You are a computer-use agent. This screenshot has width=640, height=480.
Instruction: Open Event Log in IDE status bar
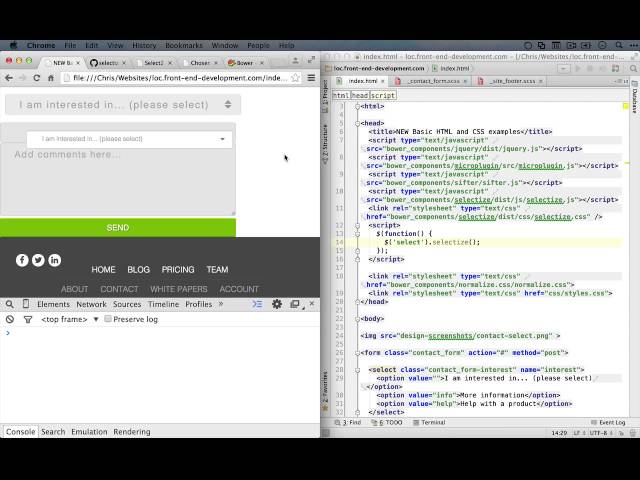click(608, 422)
